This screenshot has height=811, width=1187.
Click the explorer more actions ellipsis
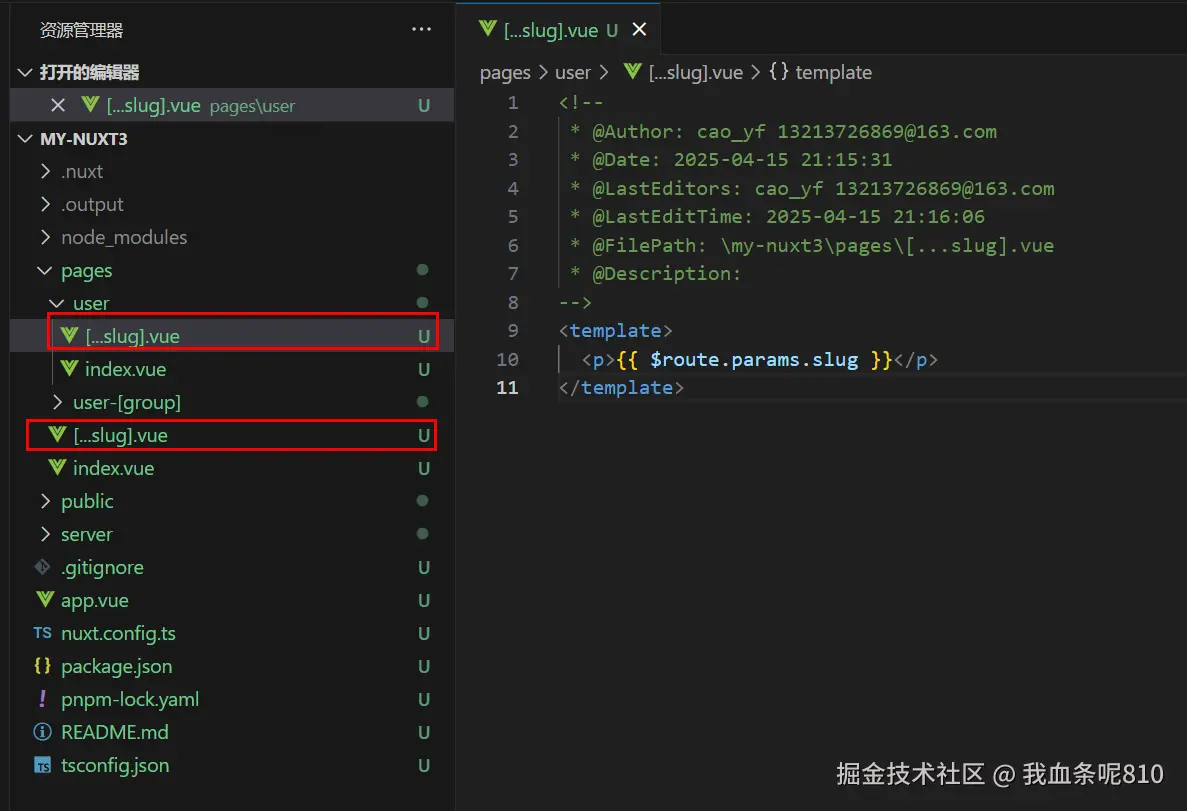click(x=421, y=30)
